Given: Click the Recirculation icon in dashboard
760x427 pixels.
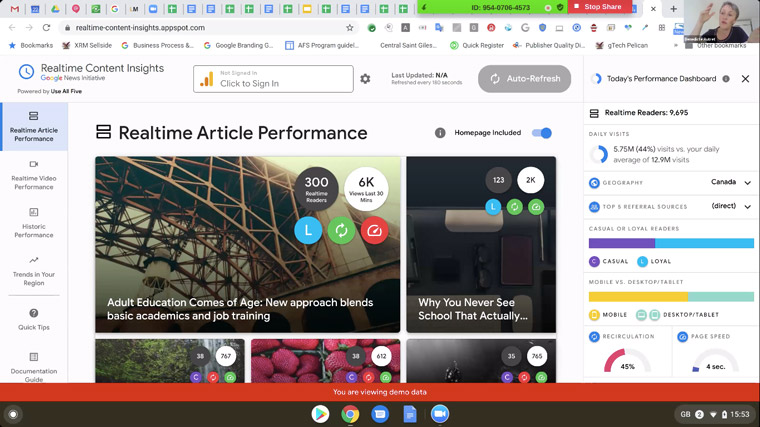Looking at the screenshot, I should coord(594,336).
